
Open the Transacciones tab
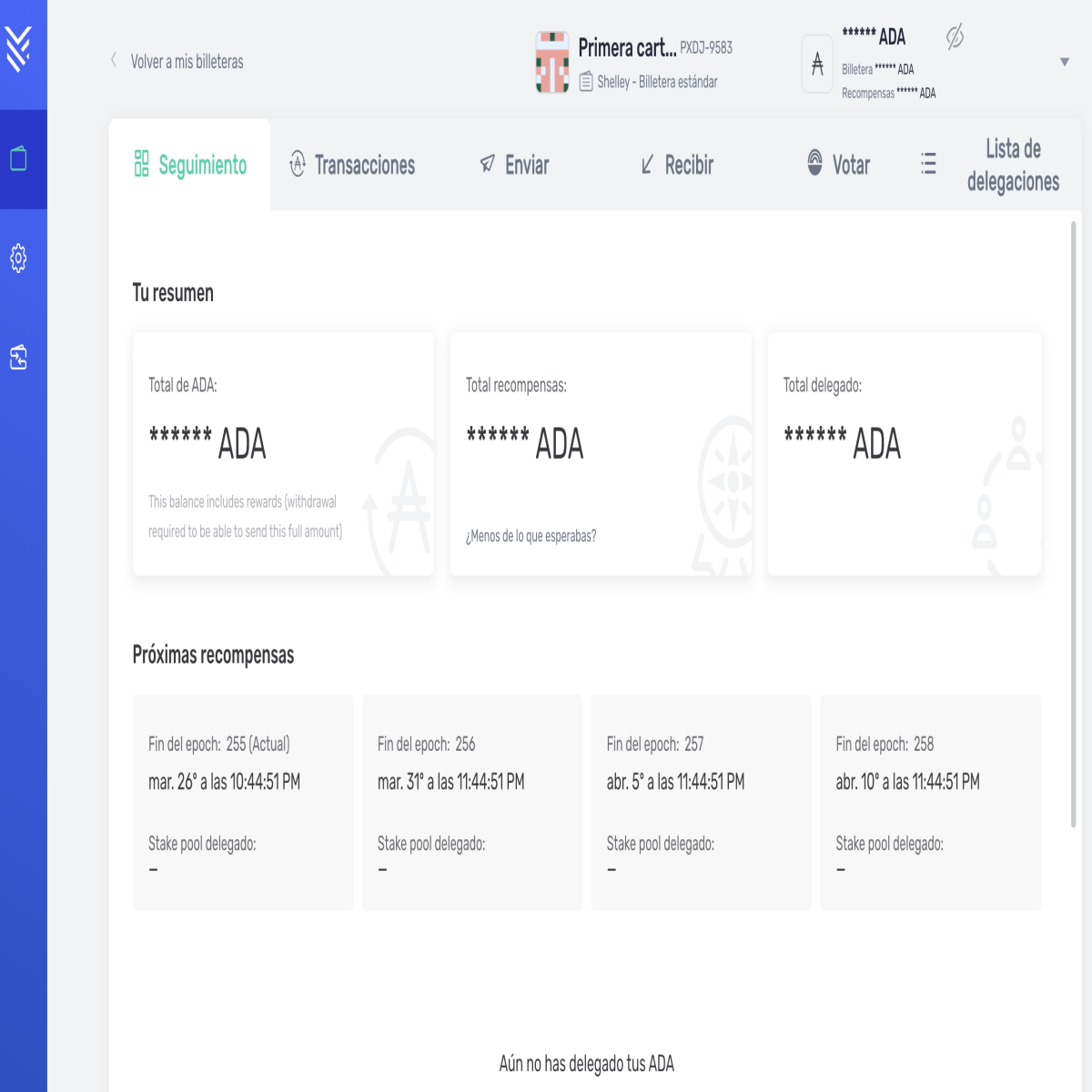pyautogui.click(x=352, y=165)
